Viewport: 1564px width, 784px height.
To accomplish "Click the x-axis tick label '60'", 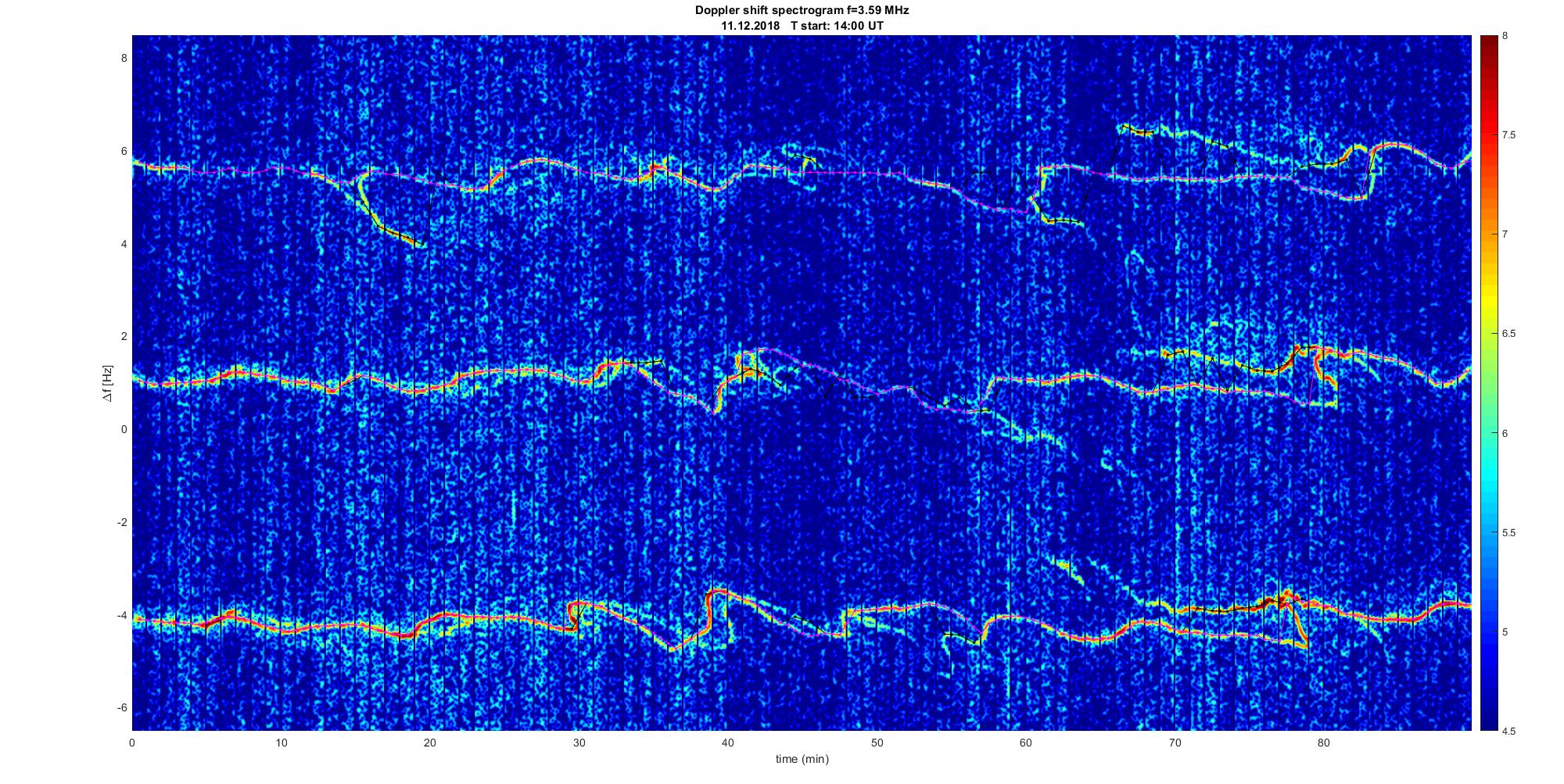I will tap(1026, 743).
